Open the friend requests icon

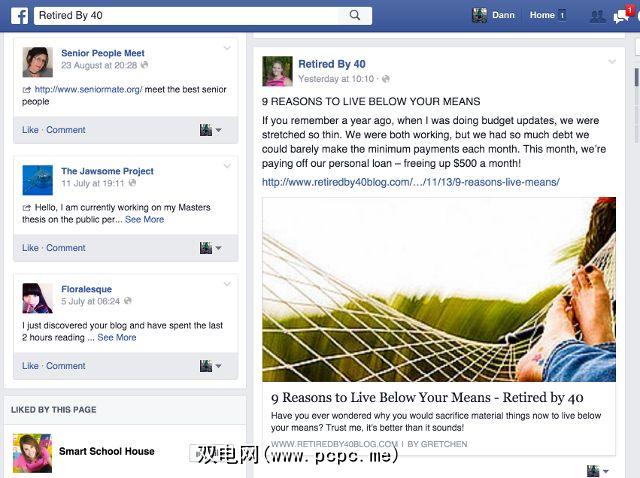tap(598, 16)
